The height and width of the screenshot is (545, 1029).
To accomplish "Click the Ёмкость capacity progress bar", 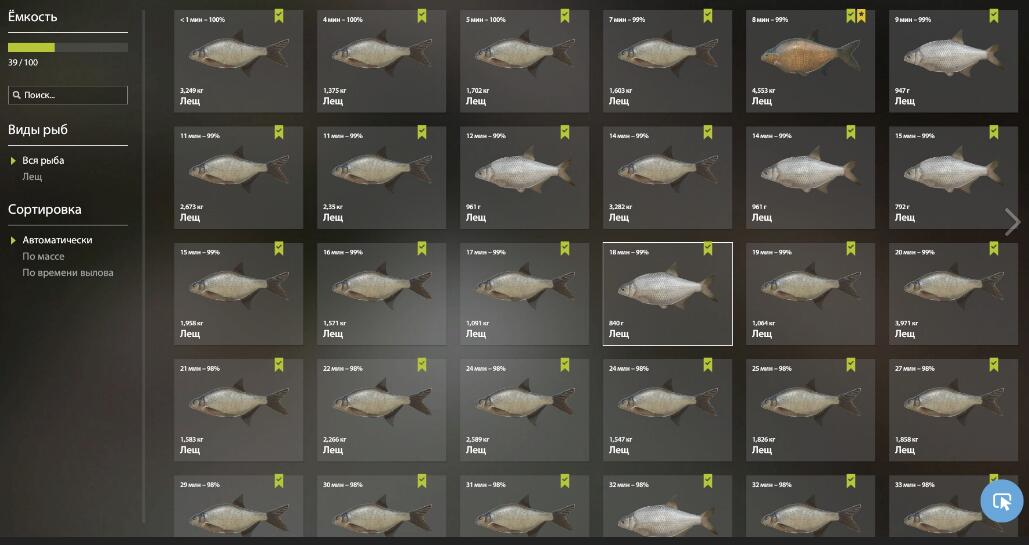I will point(68,47).
